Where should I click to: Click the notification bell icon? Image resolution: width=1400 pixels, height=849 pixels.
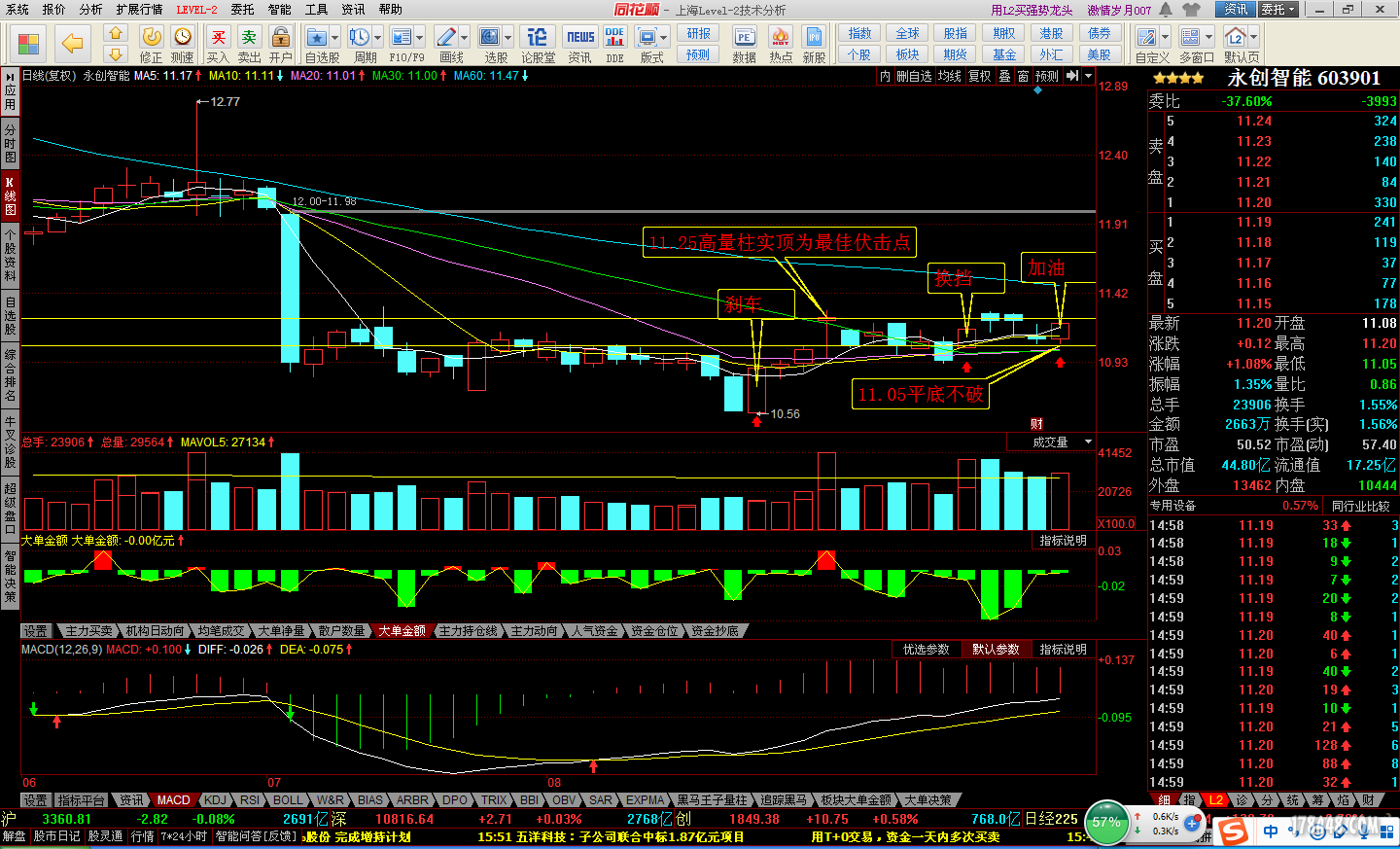(1165, 10)
